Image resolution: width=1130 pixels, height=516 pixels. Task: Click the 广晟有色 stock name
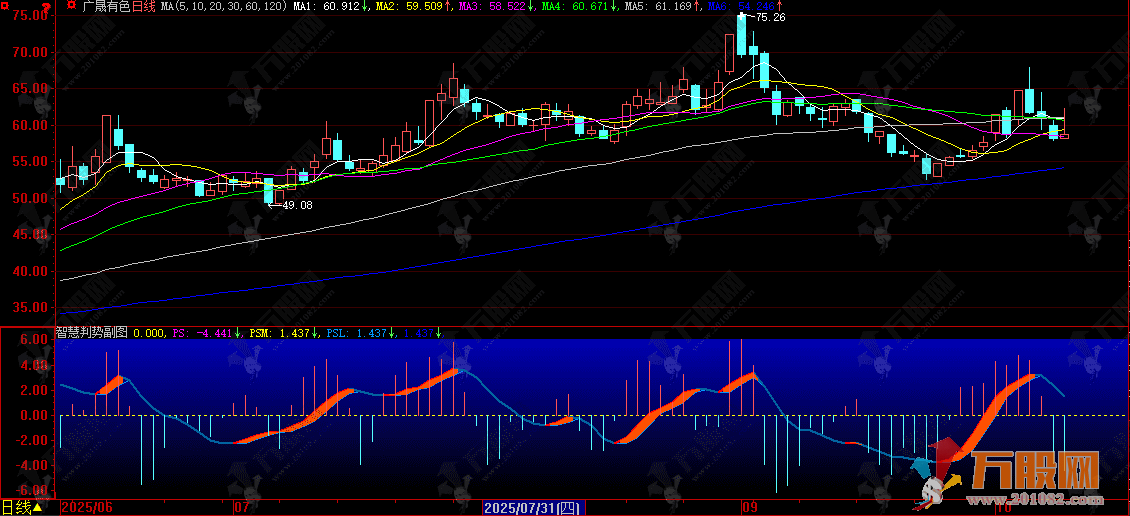[x=106, y=7]
